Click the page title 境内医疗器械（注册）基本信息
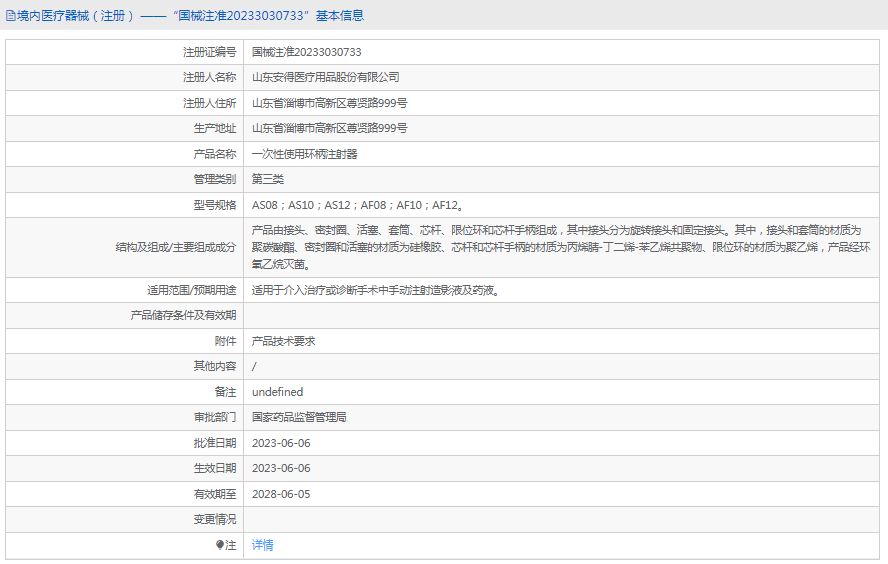 click(x=190, y=16)
